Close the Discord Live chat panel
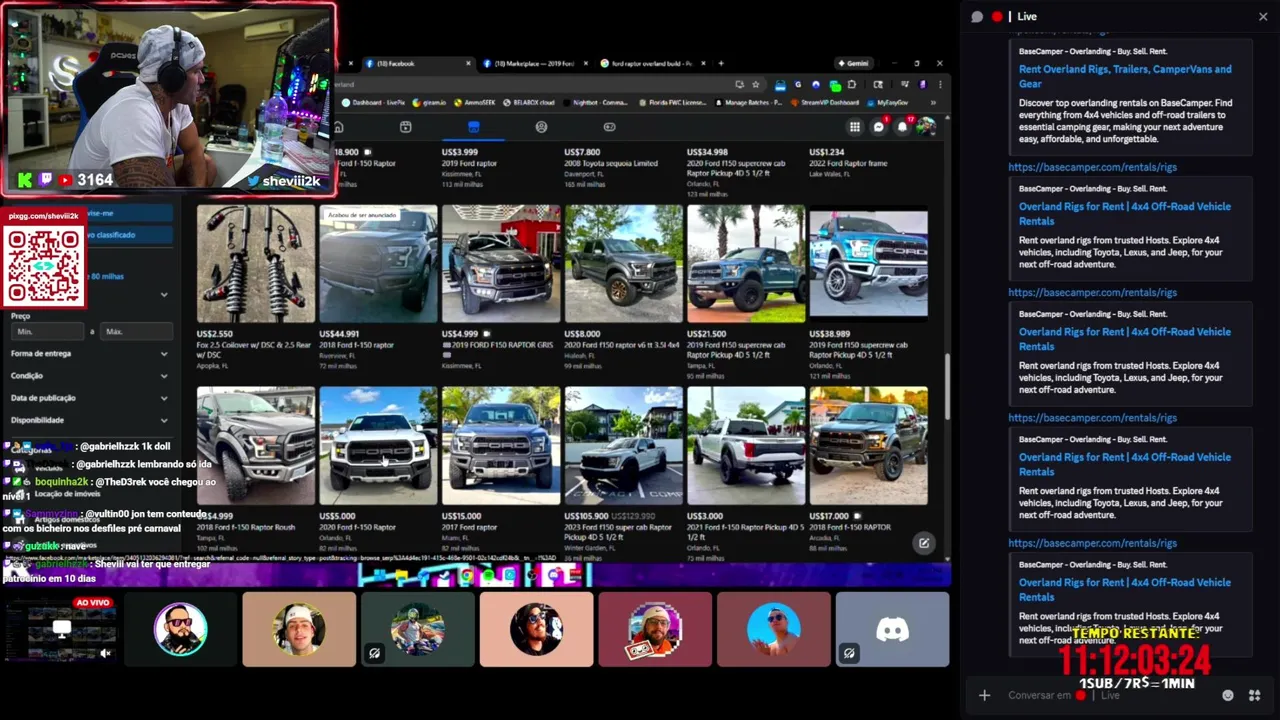This screenshot has width=1280, height=720. click(1262, 16)
